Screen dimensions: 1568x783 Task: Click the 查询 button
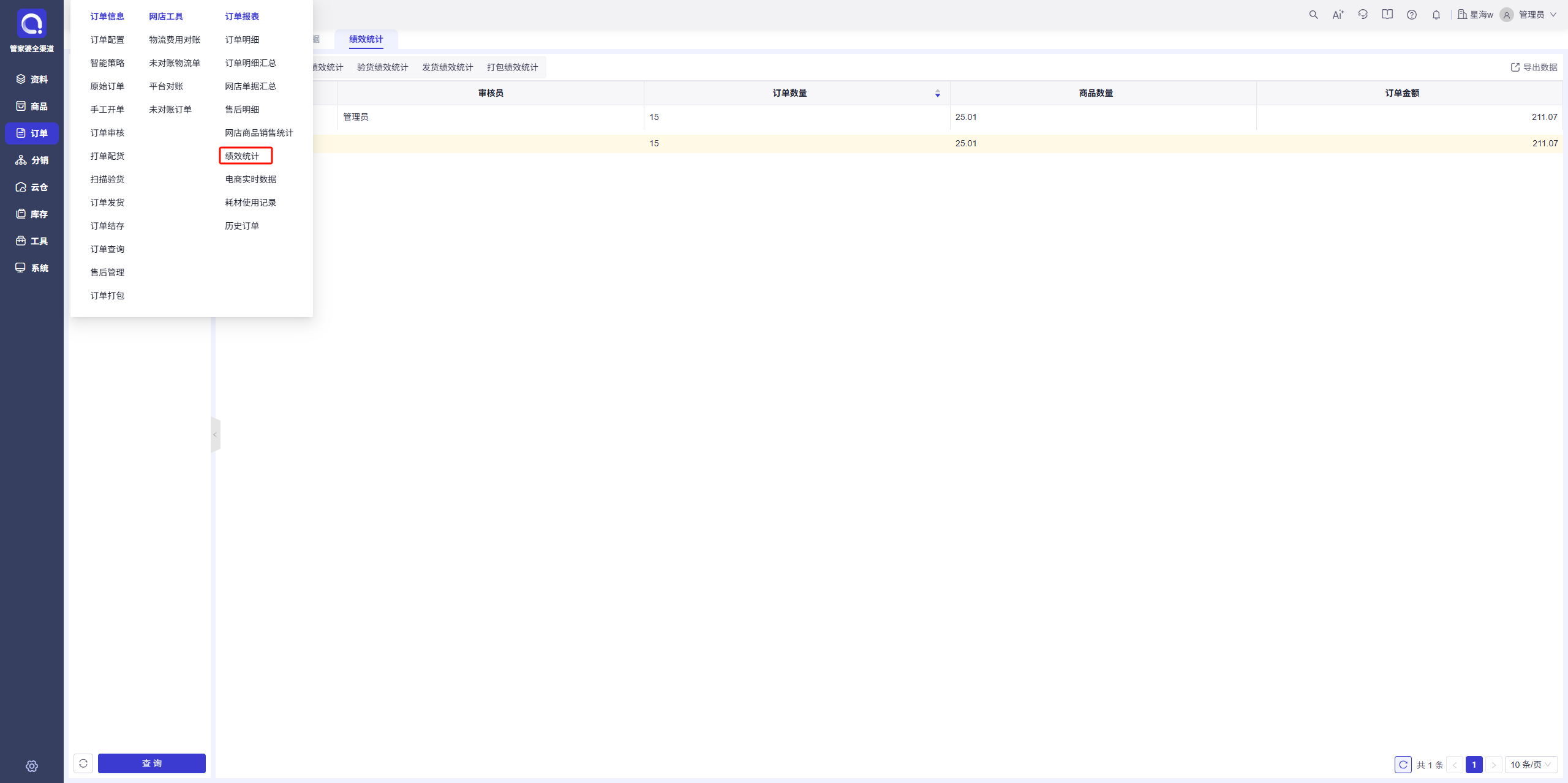coord(152,763)
